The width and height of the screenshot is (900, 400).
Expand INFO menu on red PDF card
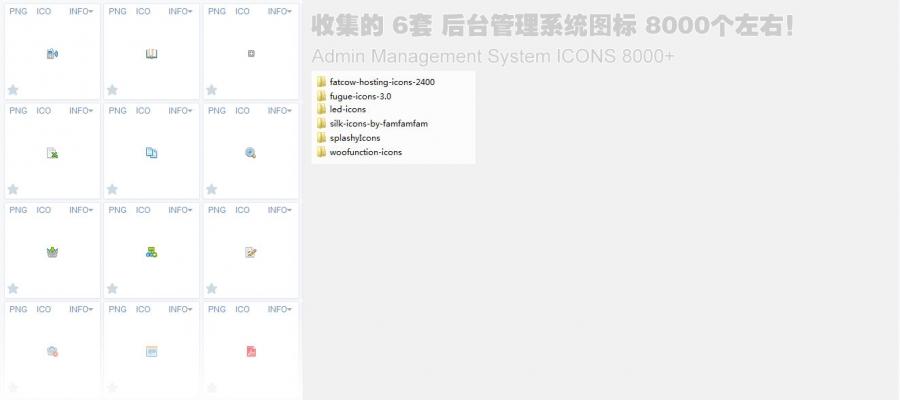280,309
